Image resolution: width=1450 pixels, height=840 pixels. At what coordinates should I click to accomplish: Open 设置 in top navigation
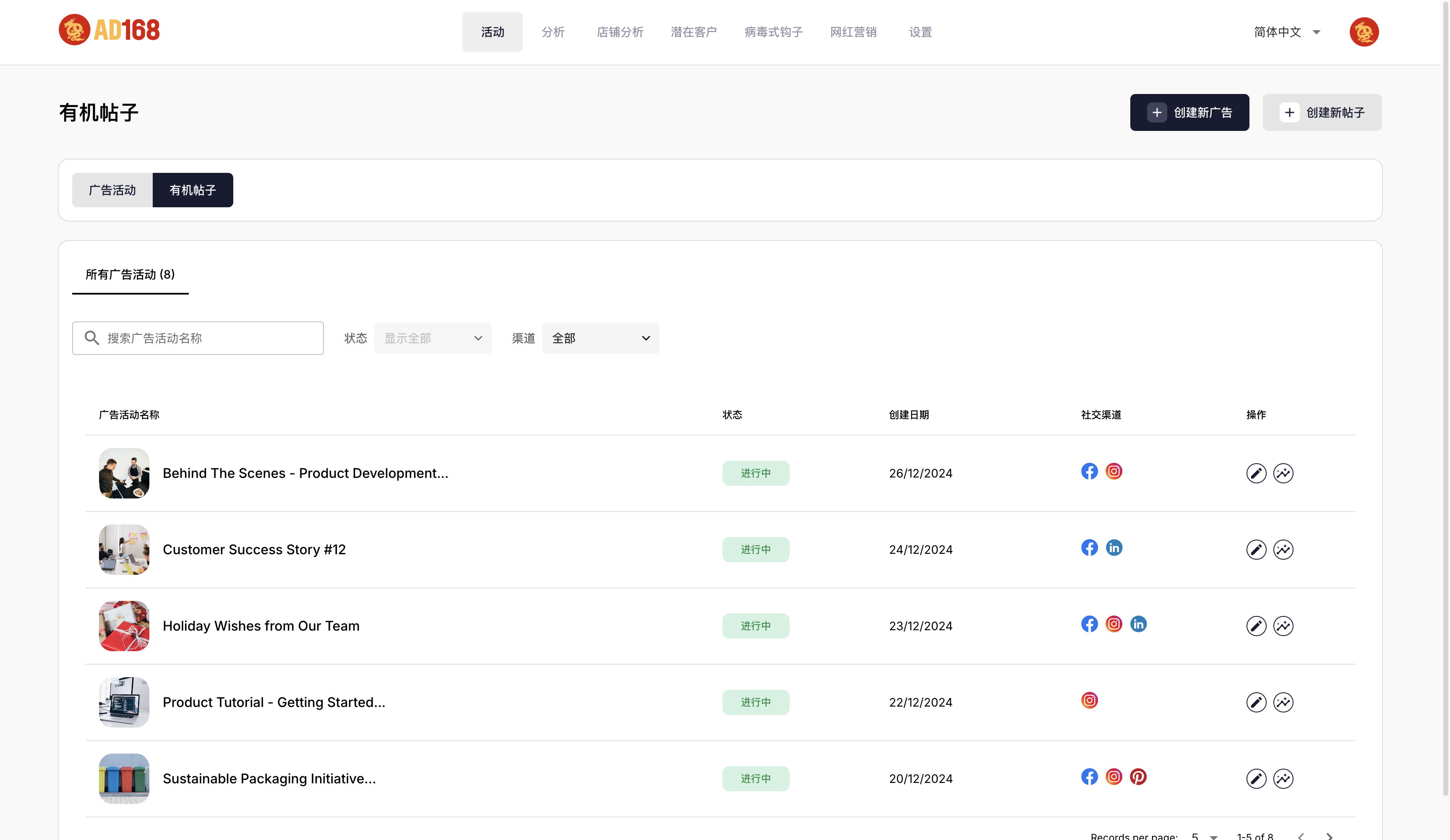click(921, 32)
